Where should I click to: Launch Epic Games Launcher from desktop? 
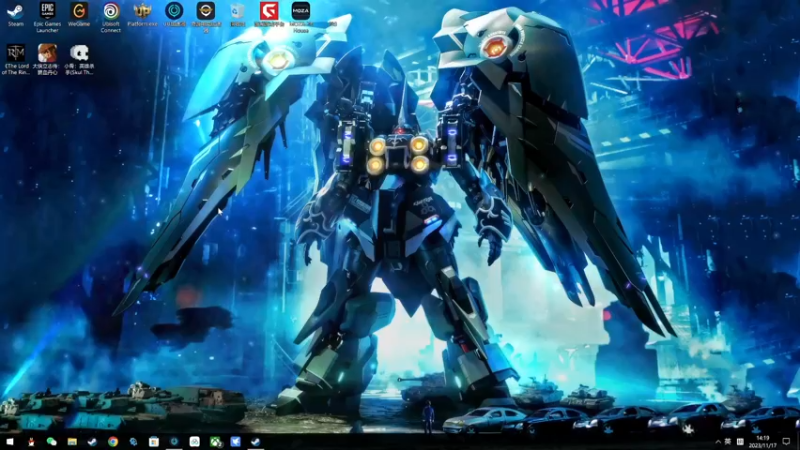click(x=47, y=17)
